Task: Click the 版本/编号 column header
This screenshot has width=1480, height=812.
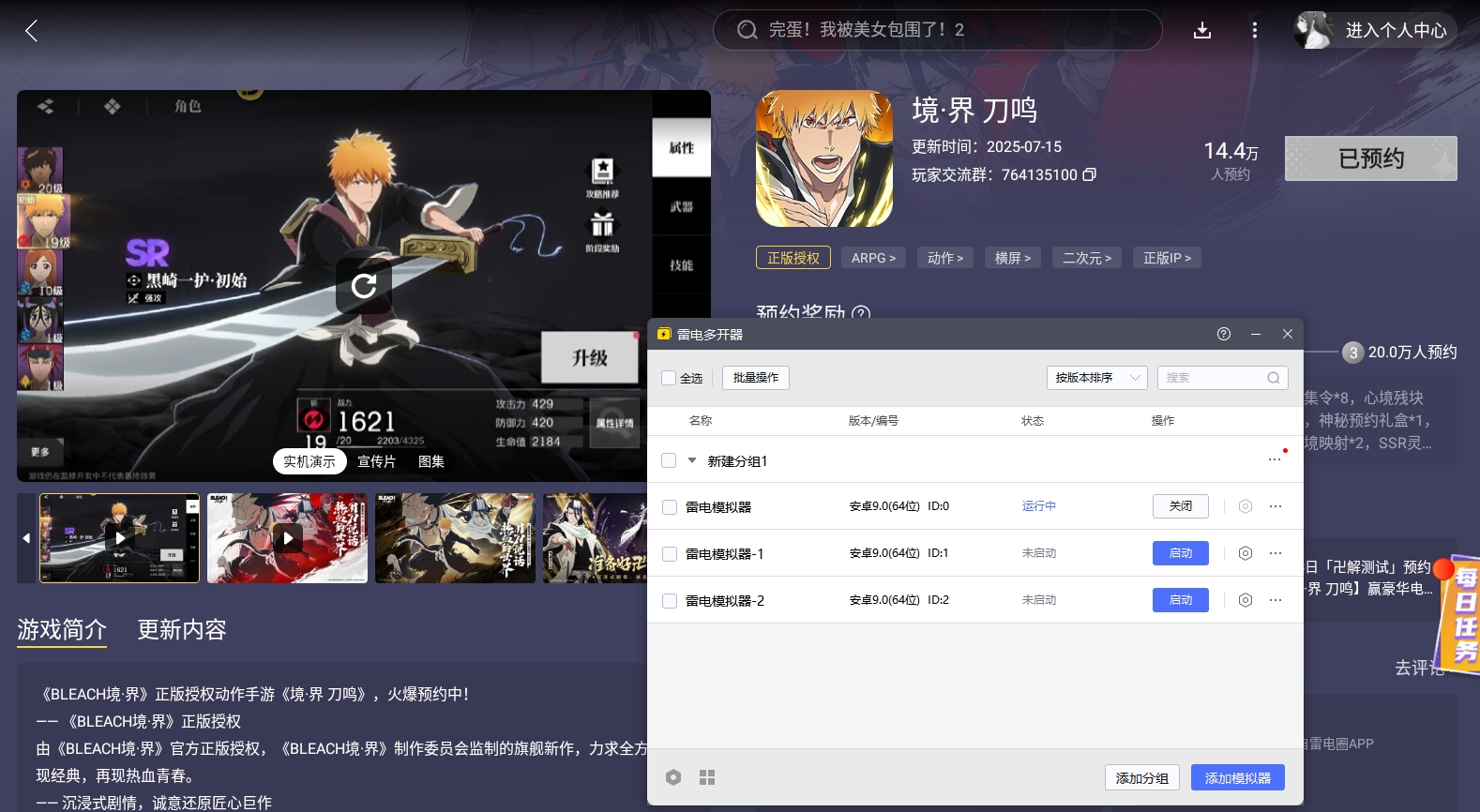Action: (873, 421)
